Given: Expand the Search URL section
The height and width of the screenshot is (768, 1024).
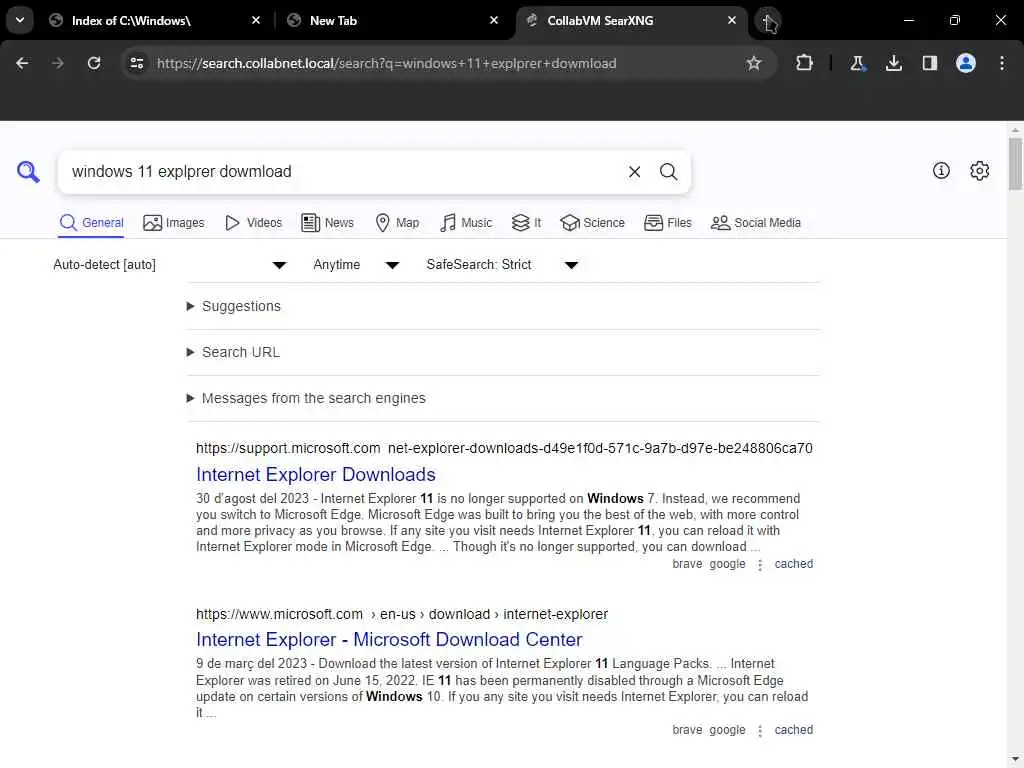Looking at the screenshot, I should (x=234, y=352).
